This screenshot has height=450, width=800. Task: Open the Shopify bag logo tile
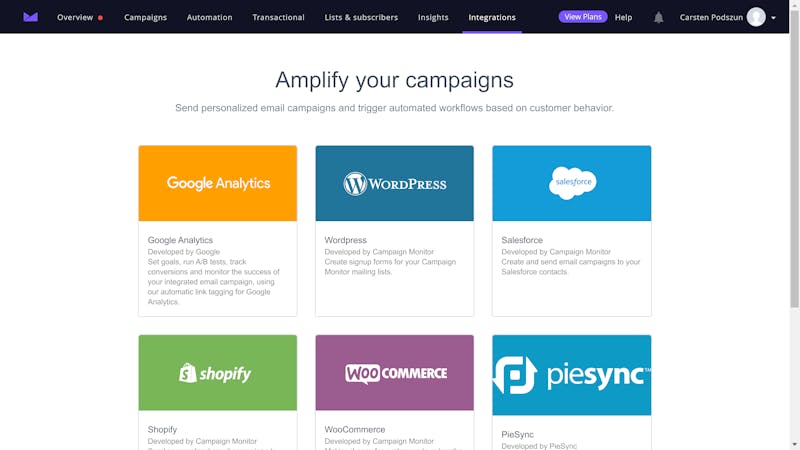(217, 373)
